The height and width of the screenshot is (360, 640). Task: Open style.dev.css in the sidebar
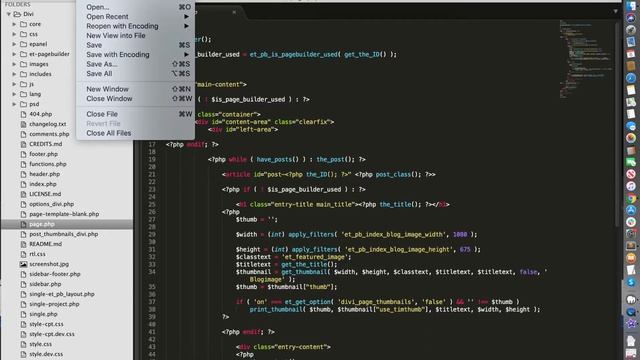pyautogui.click(x=46, y=354)
